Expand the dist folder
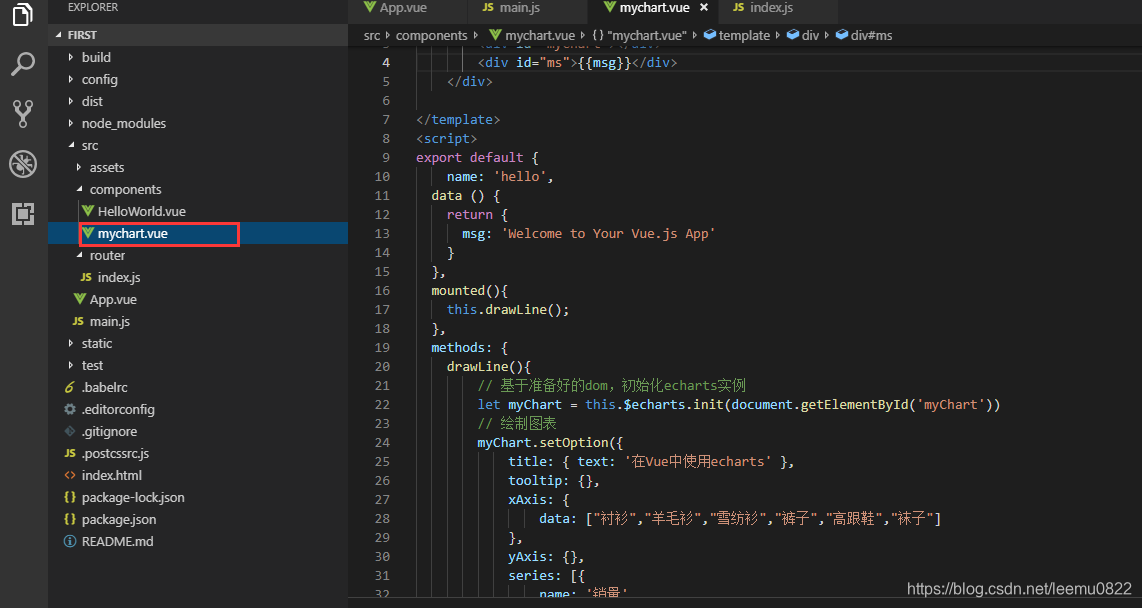Viewport: 1142px width, 608px height. pos(71,101)
